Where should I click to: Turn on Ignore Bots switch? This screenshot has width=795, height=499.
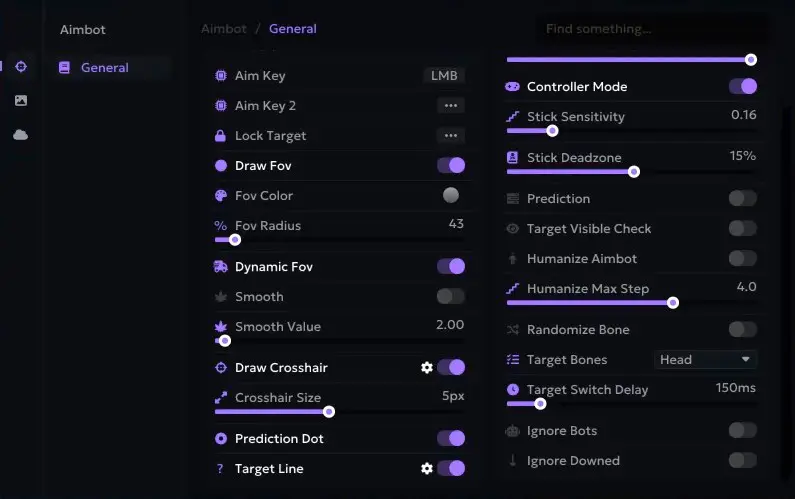pyautogui.click(x=743, y=430)
